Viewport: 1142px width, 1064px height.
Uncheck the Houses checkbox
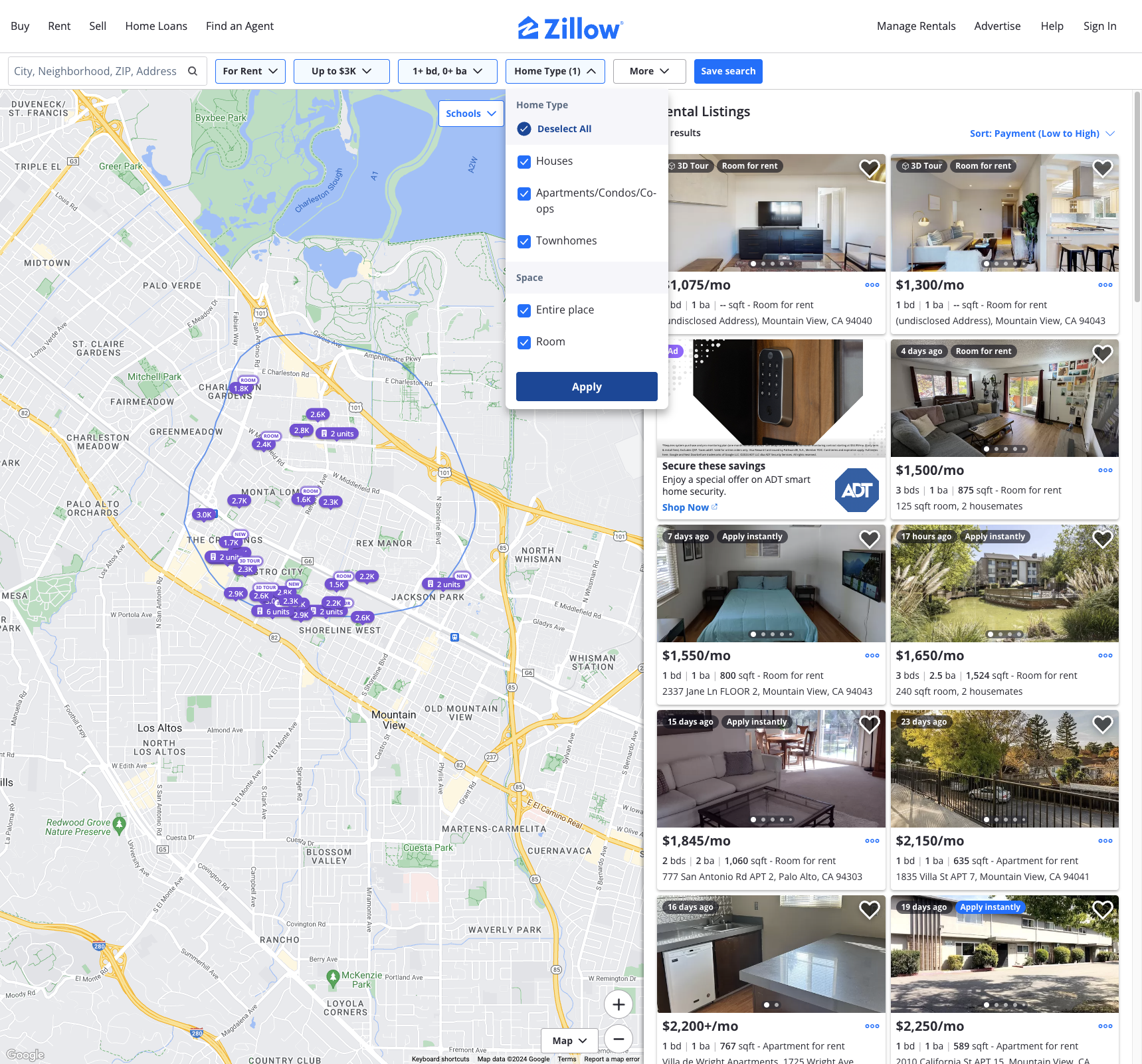point(524,161)
